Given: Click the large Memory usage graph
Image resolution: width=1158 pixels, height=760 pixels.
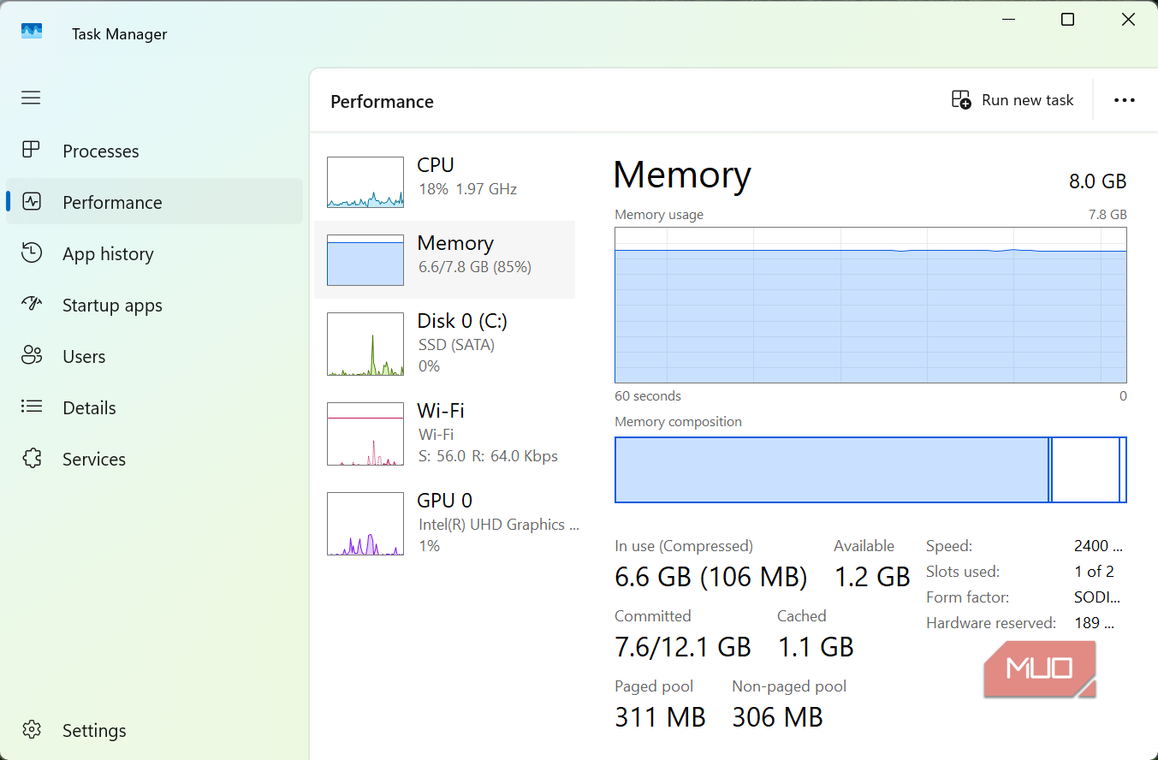Looking at the screenshot, I should (x=870, y=305).
